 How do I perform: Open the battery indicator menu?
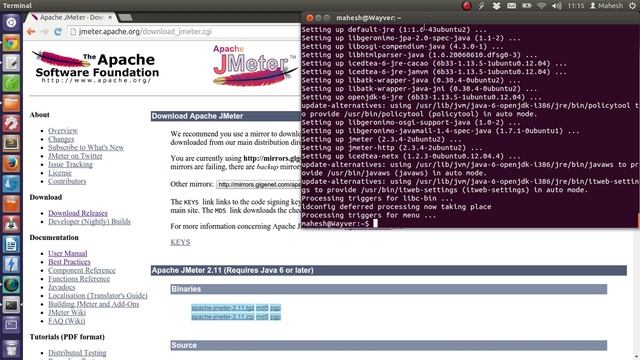(x=527, y=6)
